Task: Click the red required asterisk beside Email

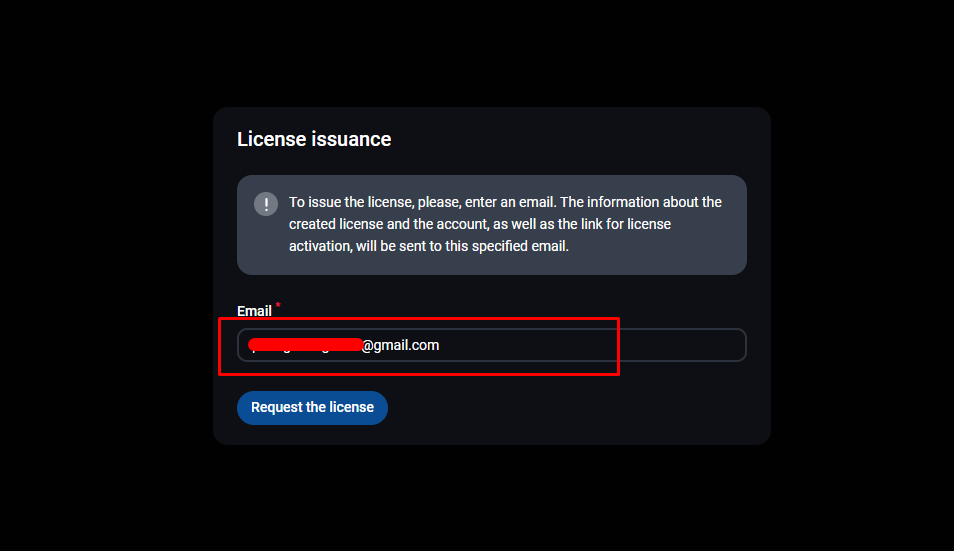Action: click(278, 305)
